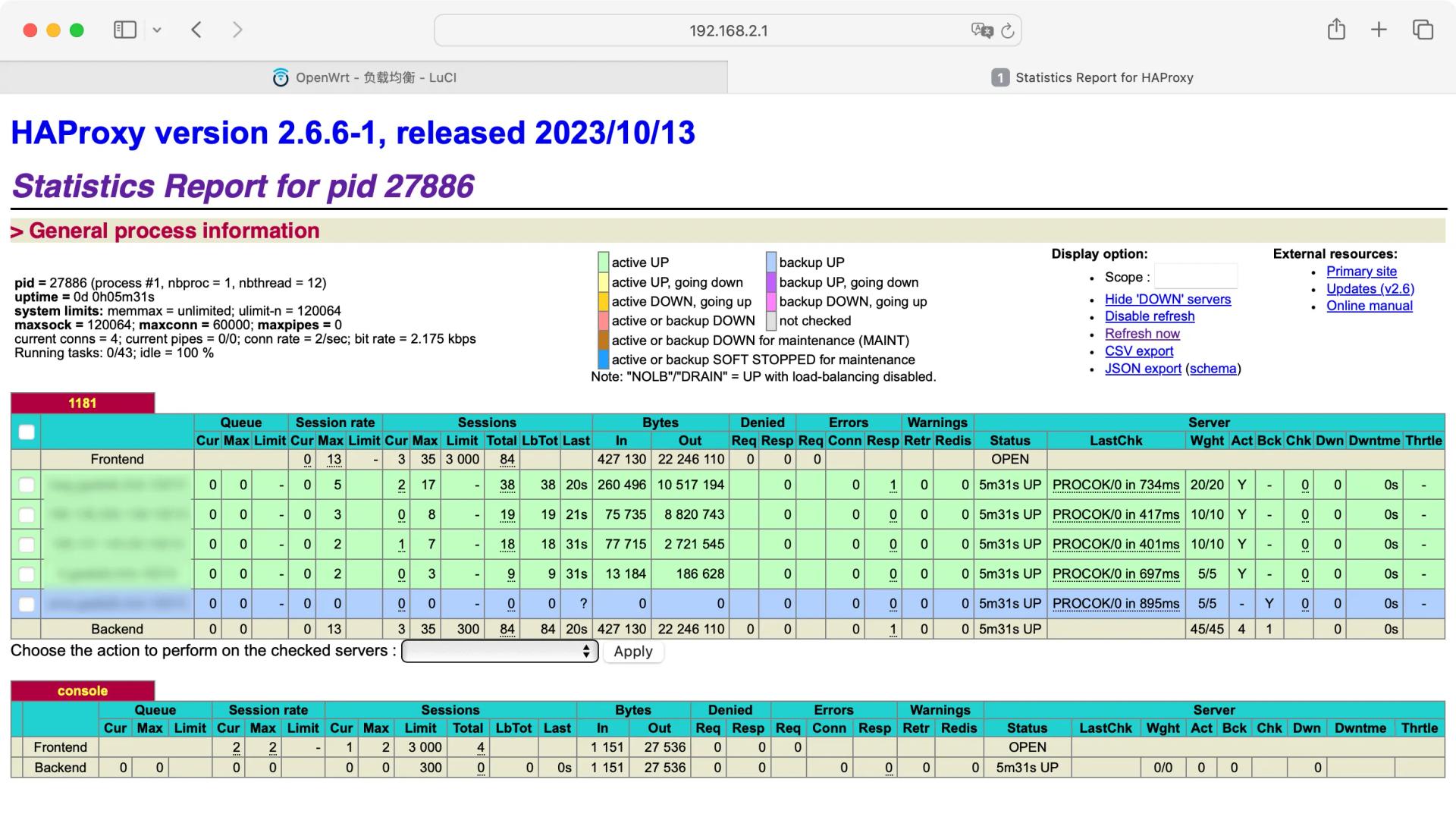Click the Scope input field
Image resolution: width=1456 pixels, height=817 pixels.
1195,277
